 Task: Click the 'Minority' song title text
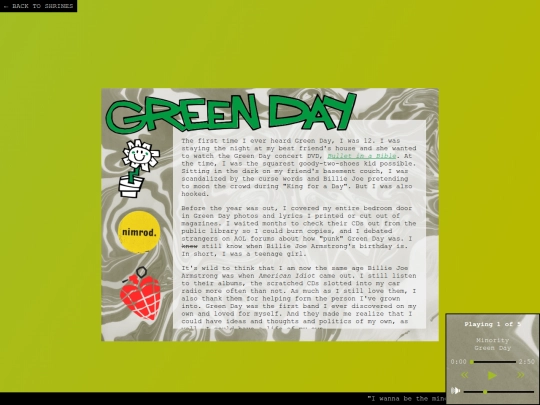(492, 340)
